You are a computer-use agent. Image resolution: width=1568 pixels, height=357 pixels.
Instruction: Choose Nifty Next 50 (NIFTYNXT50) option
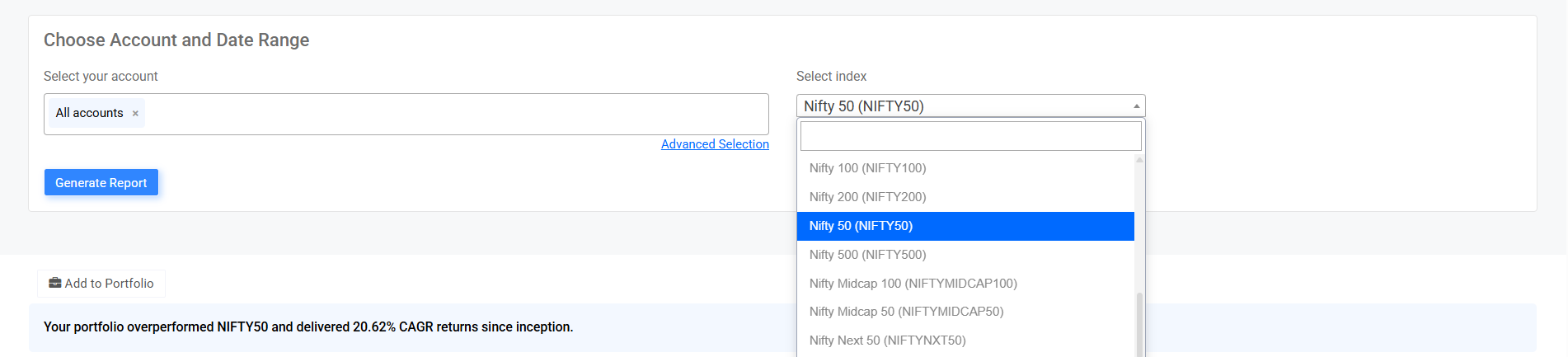coord(965,341)
